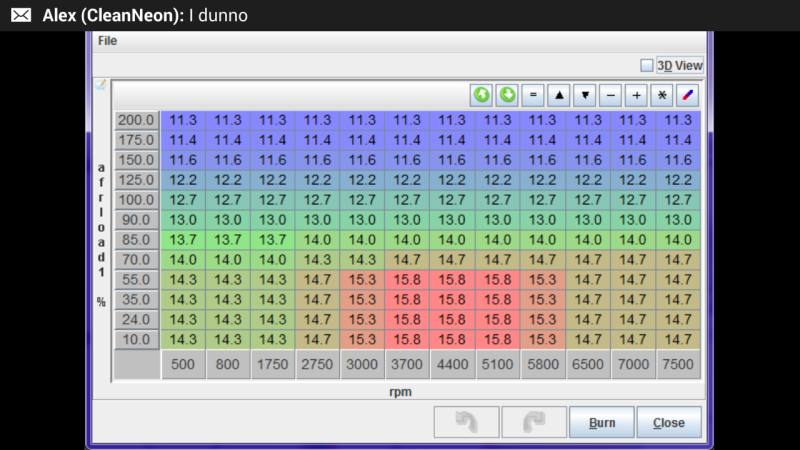Open the File menu
Screen dimensions: 800x450
coord(107,41)
